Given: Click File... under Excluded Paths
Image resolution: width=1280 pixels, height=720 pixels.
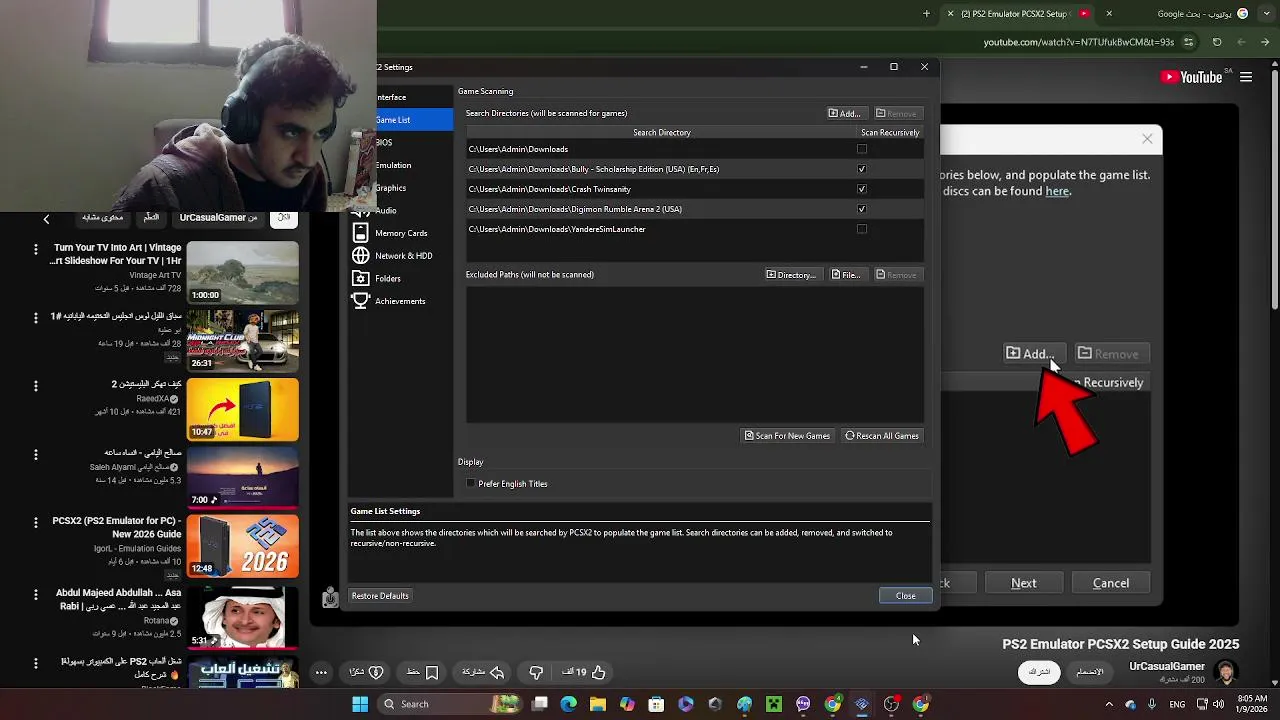Looking at the screenshot, I should [846, 275].
